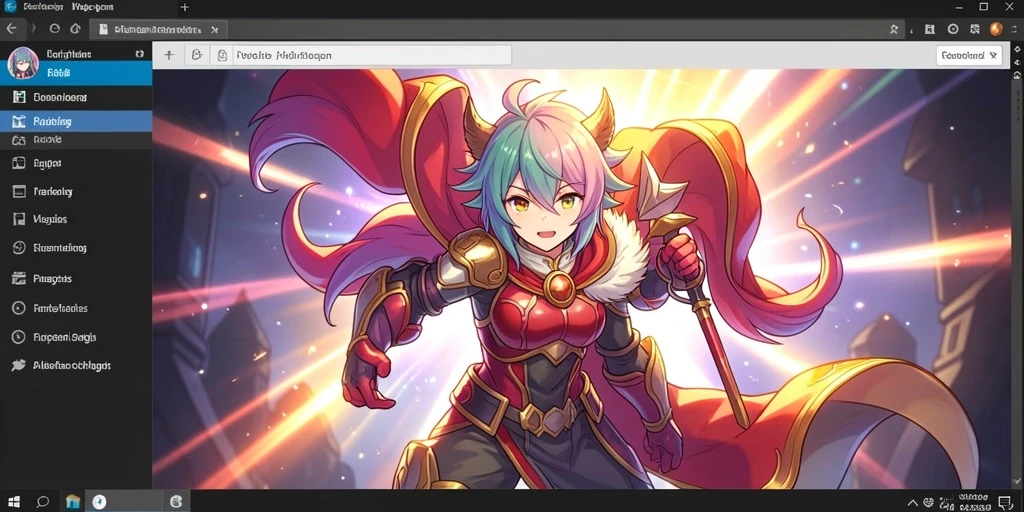Click the lock icon in the inner address field
The width and height of the screenshot is (1024, 512).
point(222,56)
